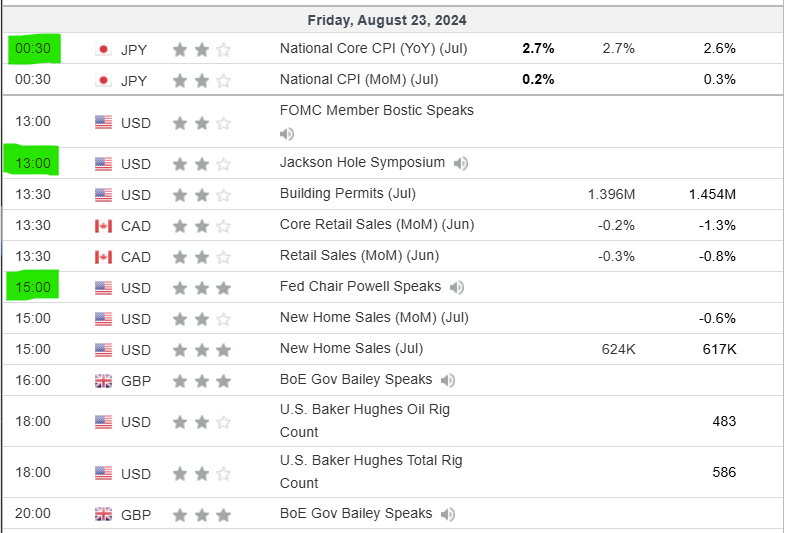Click speaker icon under FOMC Member Bostic Speaks
Viewport: 787px width, 533px height.
pos(287,133)
